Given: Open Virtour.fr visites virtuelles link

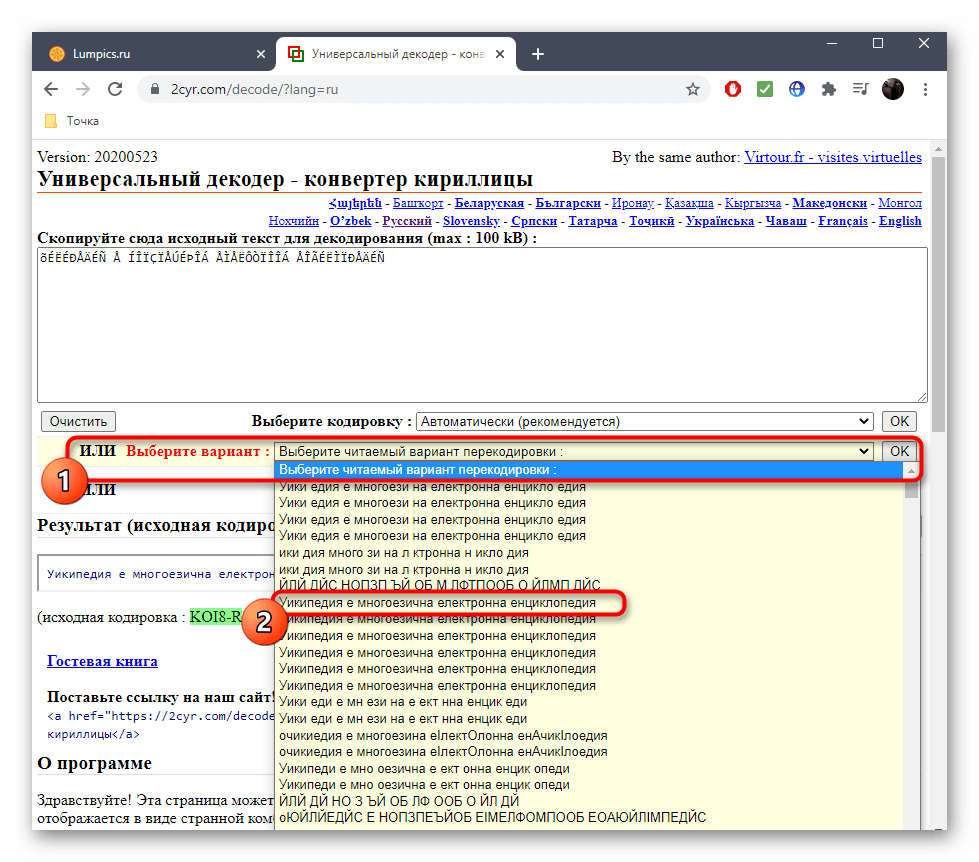Looking at the screenshot, I should click(x=833, y=157).
